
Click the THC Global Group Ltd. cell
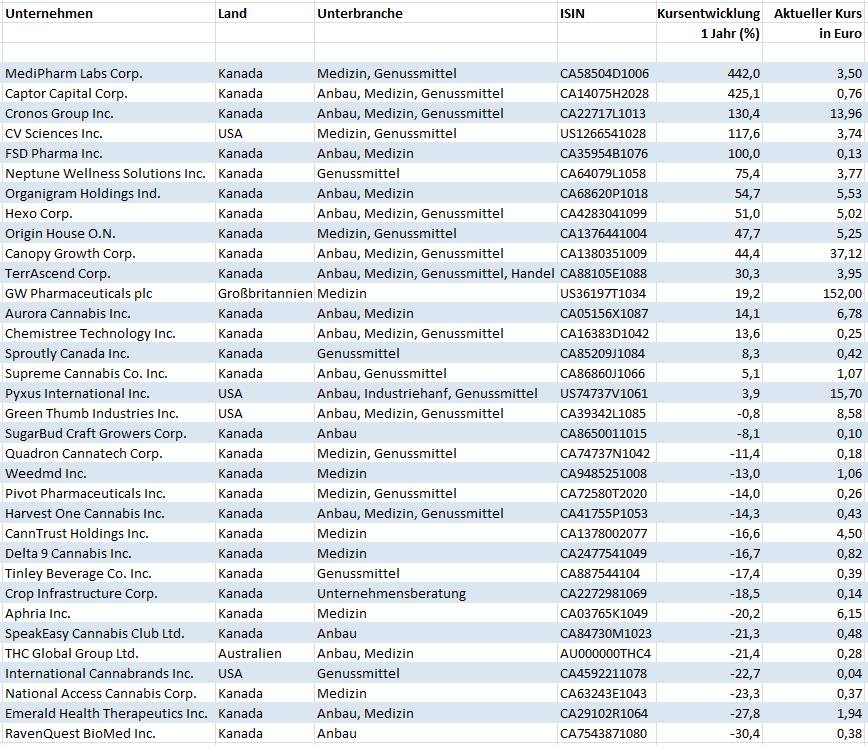[x=108, y=653]
